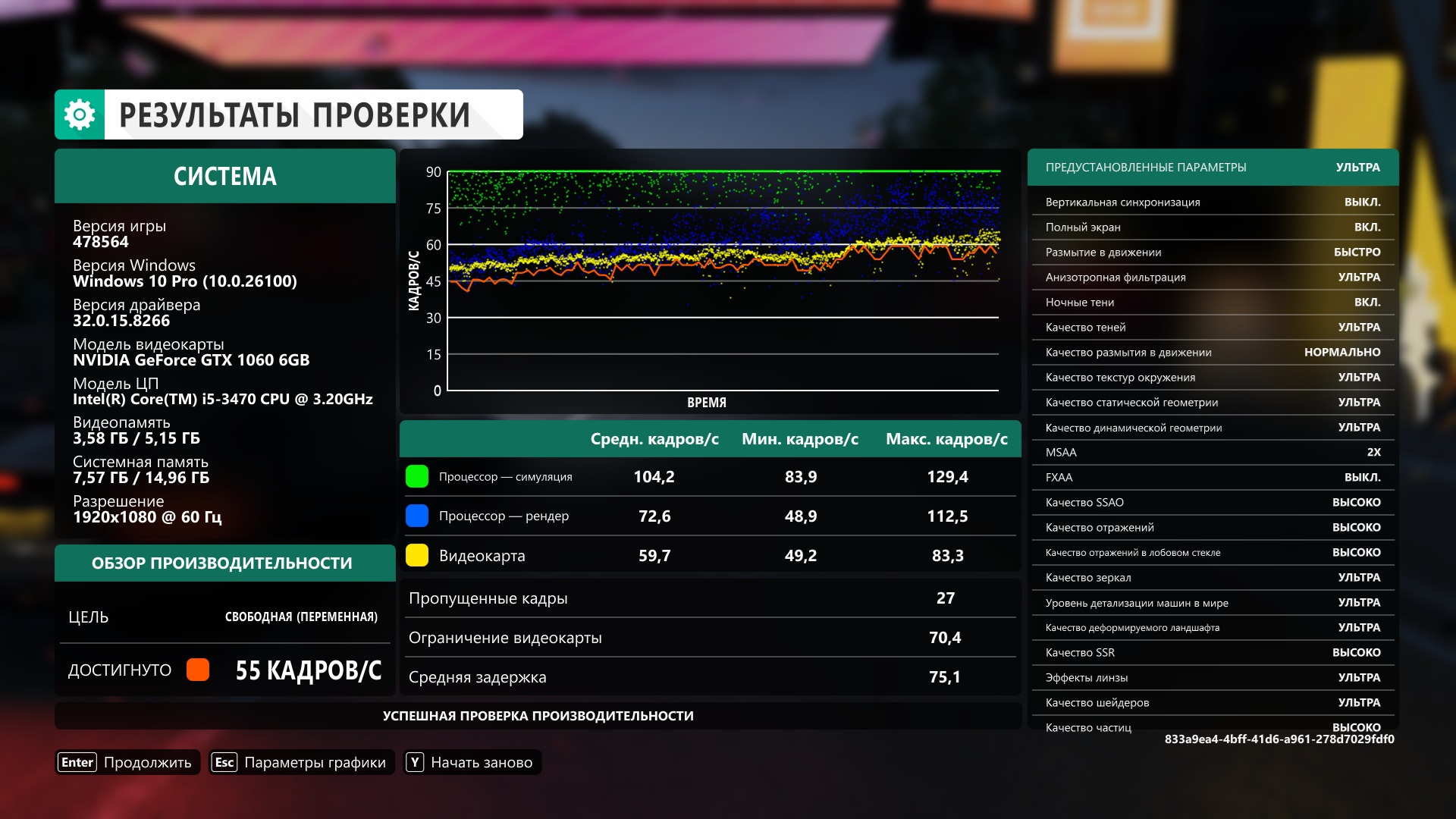Click the Средн. кадров/с column header
Image resolution: width=1456 pixels, height=819 pixels.
(654, 439)
